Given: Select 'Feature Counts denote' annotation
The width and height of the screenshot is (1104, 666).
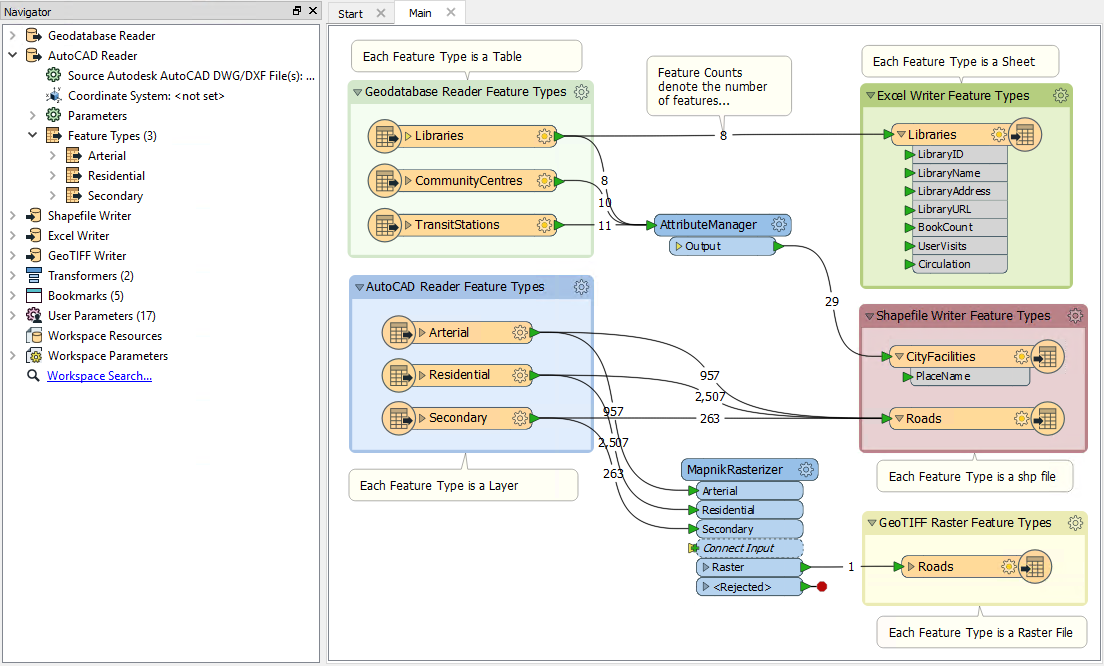Looking at the screenshot, I should (719, 87).
